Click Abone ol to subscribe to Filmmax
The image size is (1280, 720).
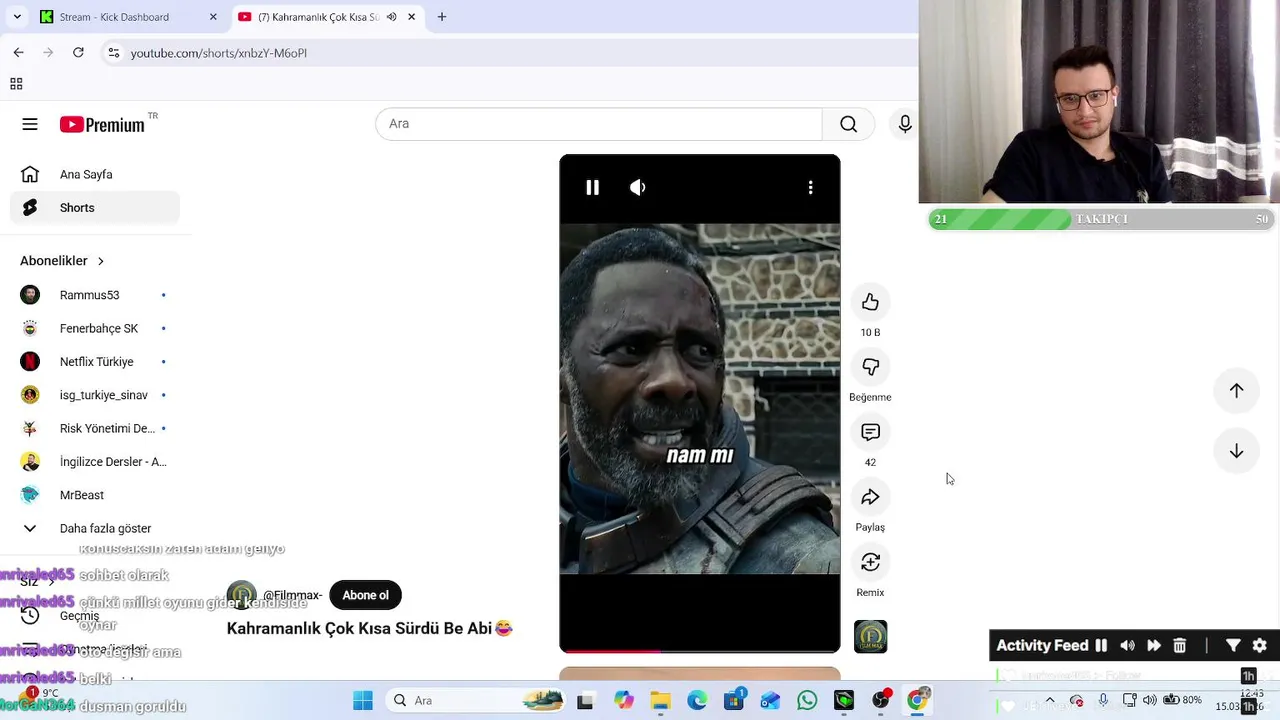365,595
